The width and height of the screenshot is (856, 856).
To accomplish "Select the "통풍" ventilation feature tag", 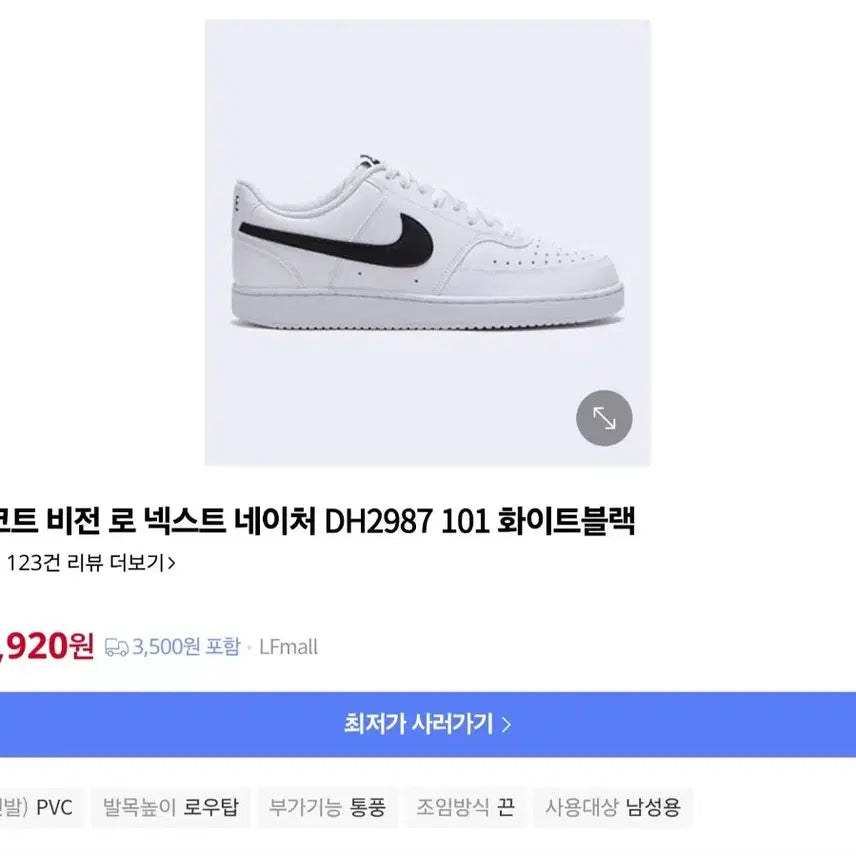I will click(x=371, y=807).
